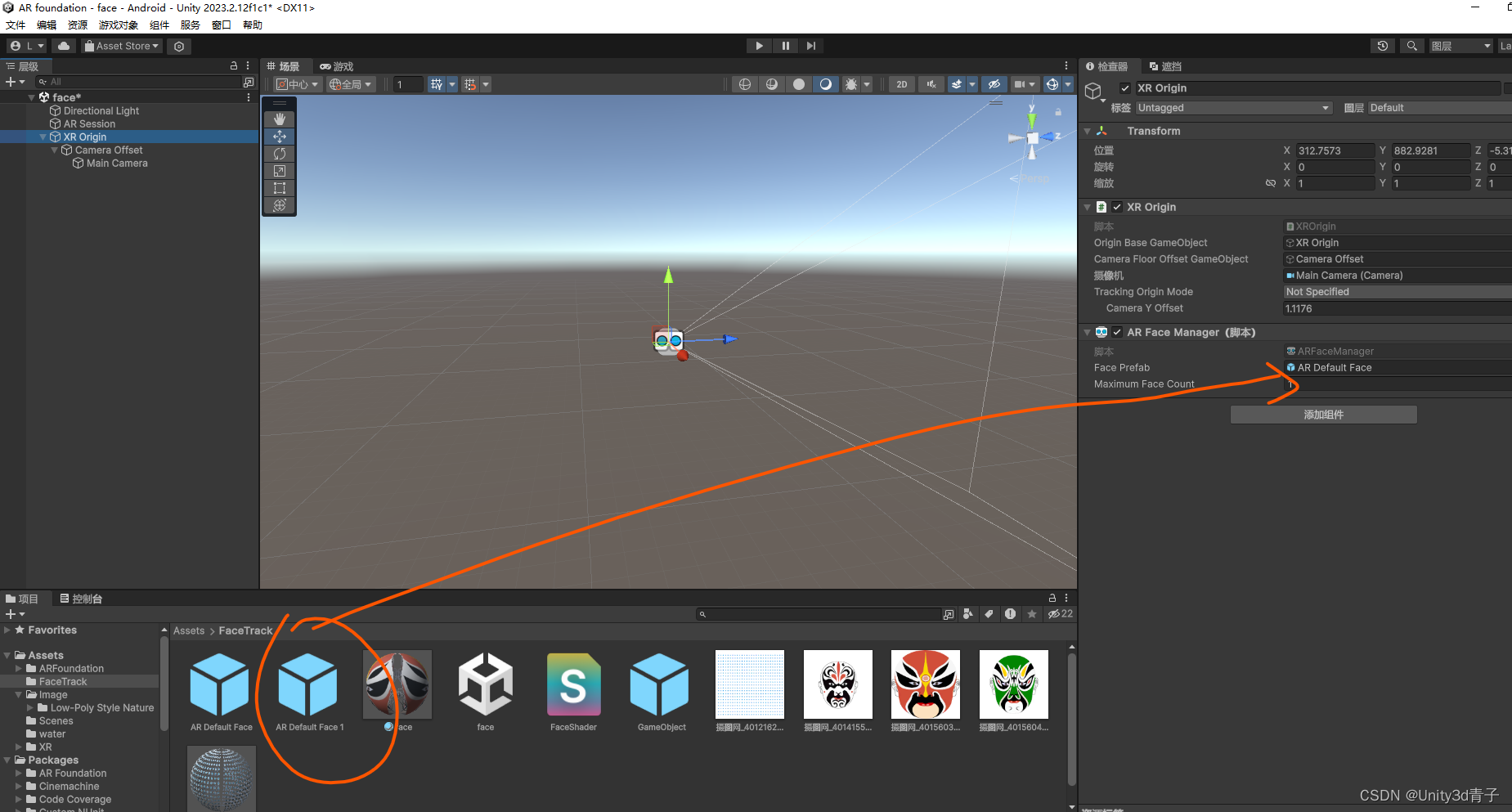Open global/local handle rotation dropdown
This screenshot has height=812, width=1512.
351,84
